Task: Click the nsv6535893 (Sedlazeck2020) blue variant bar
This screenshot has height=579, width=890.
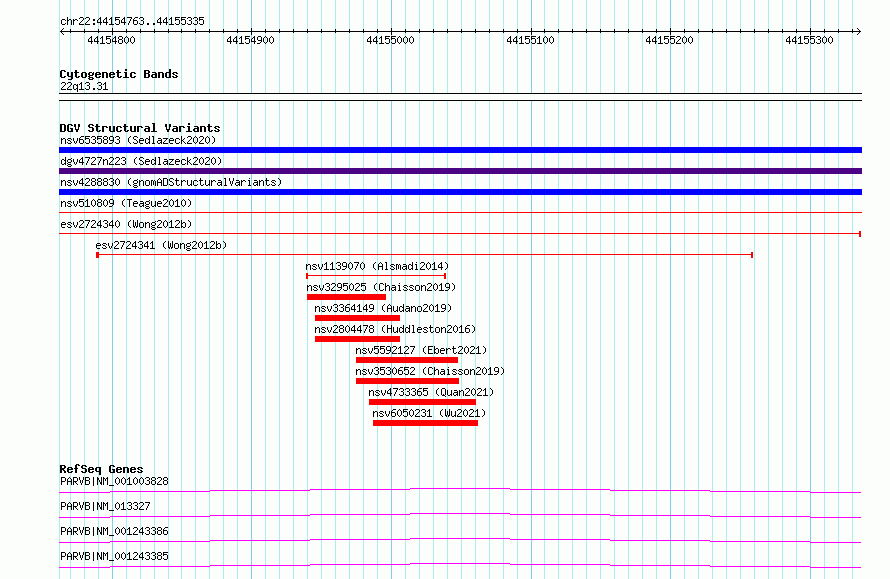Action: (460, 150)
